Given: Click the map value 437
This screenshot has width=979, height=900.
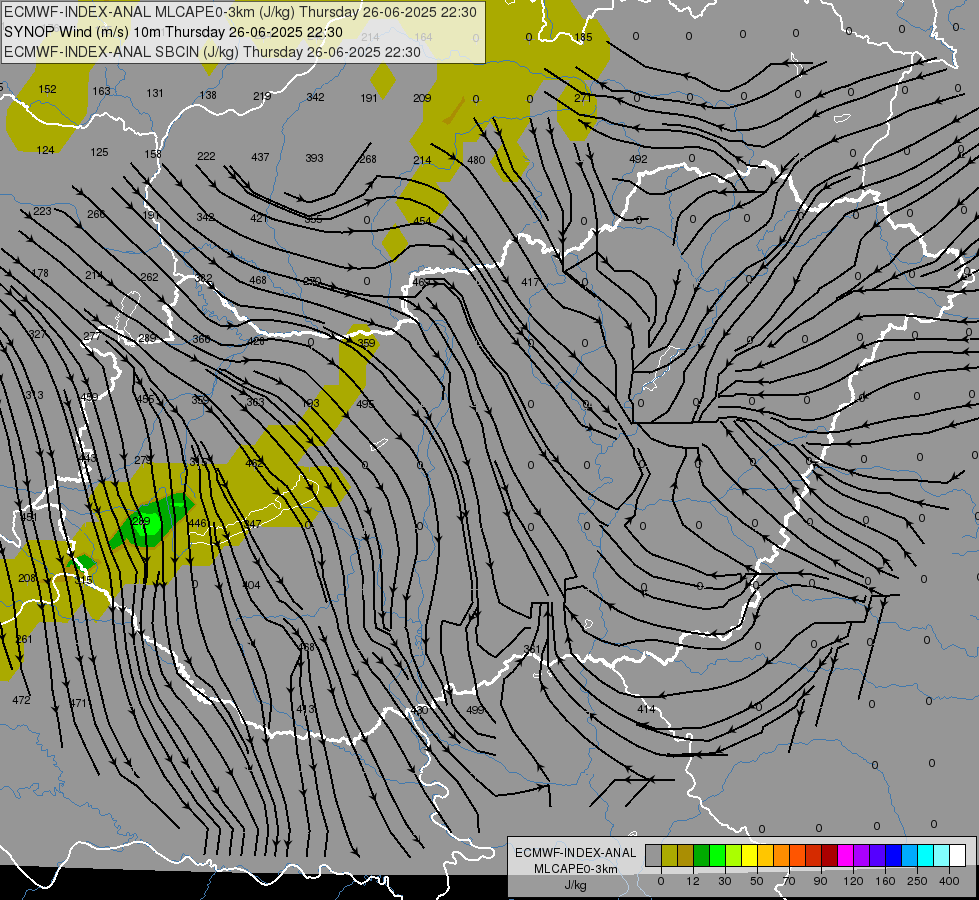Looking at the screenshot, I should [x=260, y=157].
